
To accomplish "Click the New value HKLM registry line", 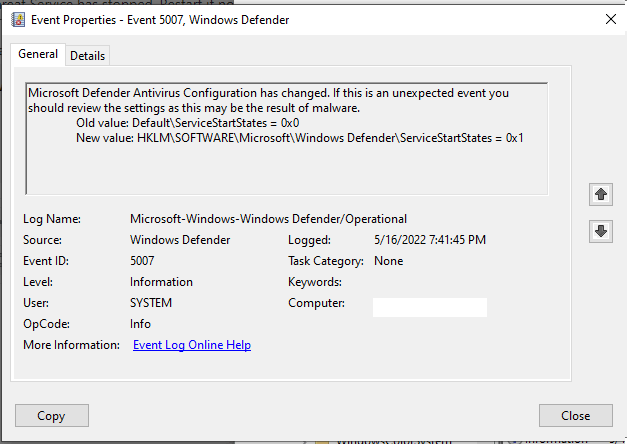I will [300, 138].
